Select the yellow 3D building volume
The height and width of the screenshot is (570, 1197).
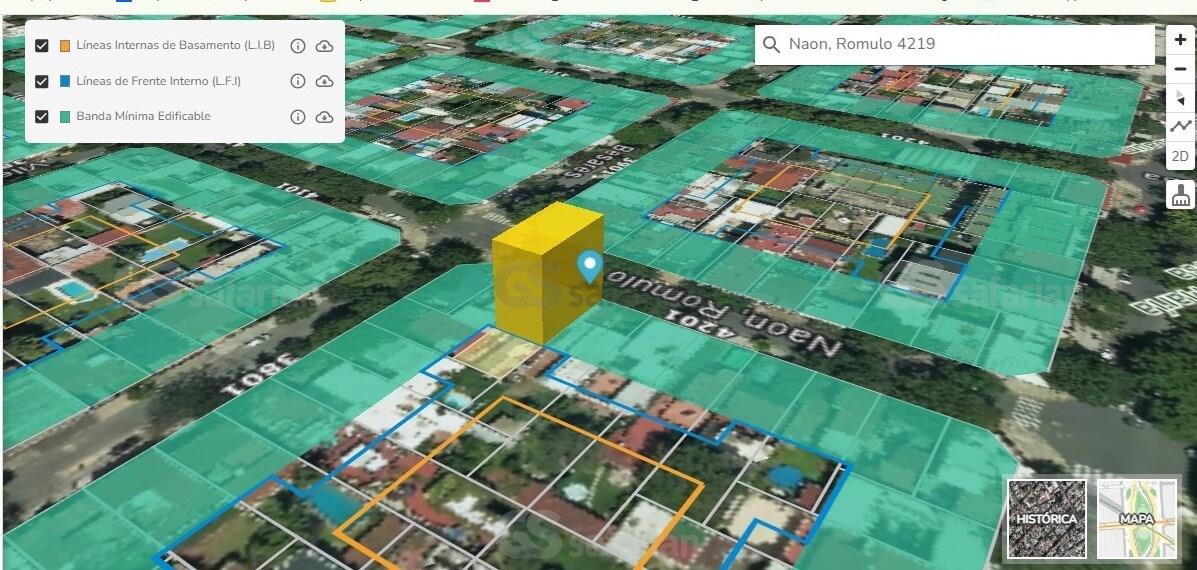pos(546,271)
